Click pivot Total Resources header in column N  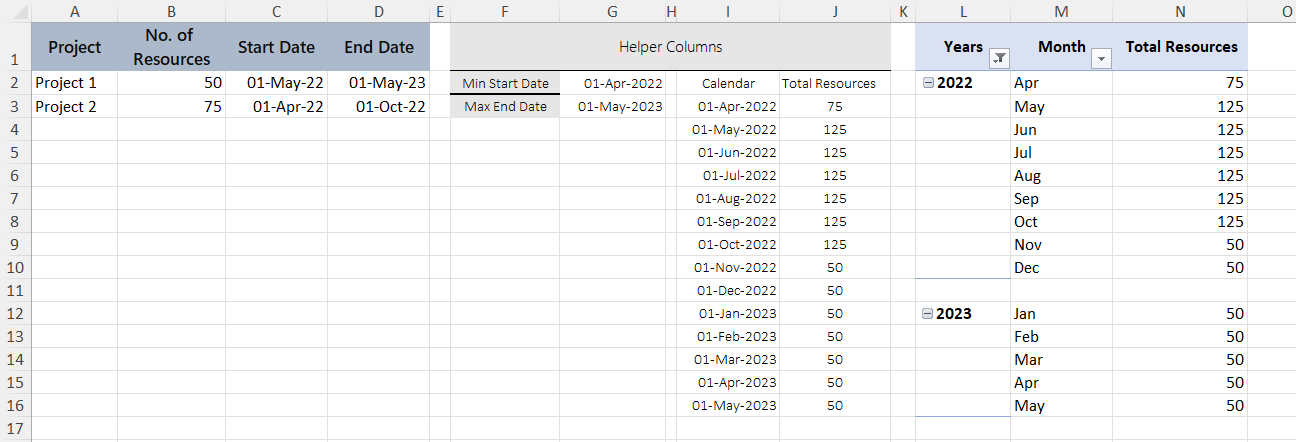point(1181,47)
